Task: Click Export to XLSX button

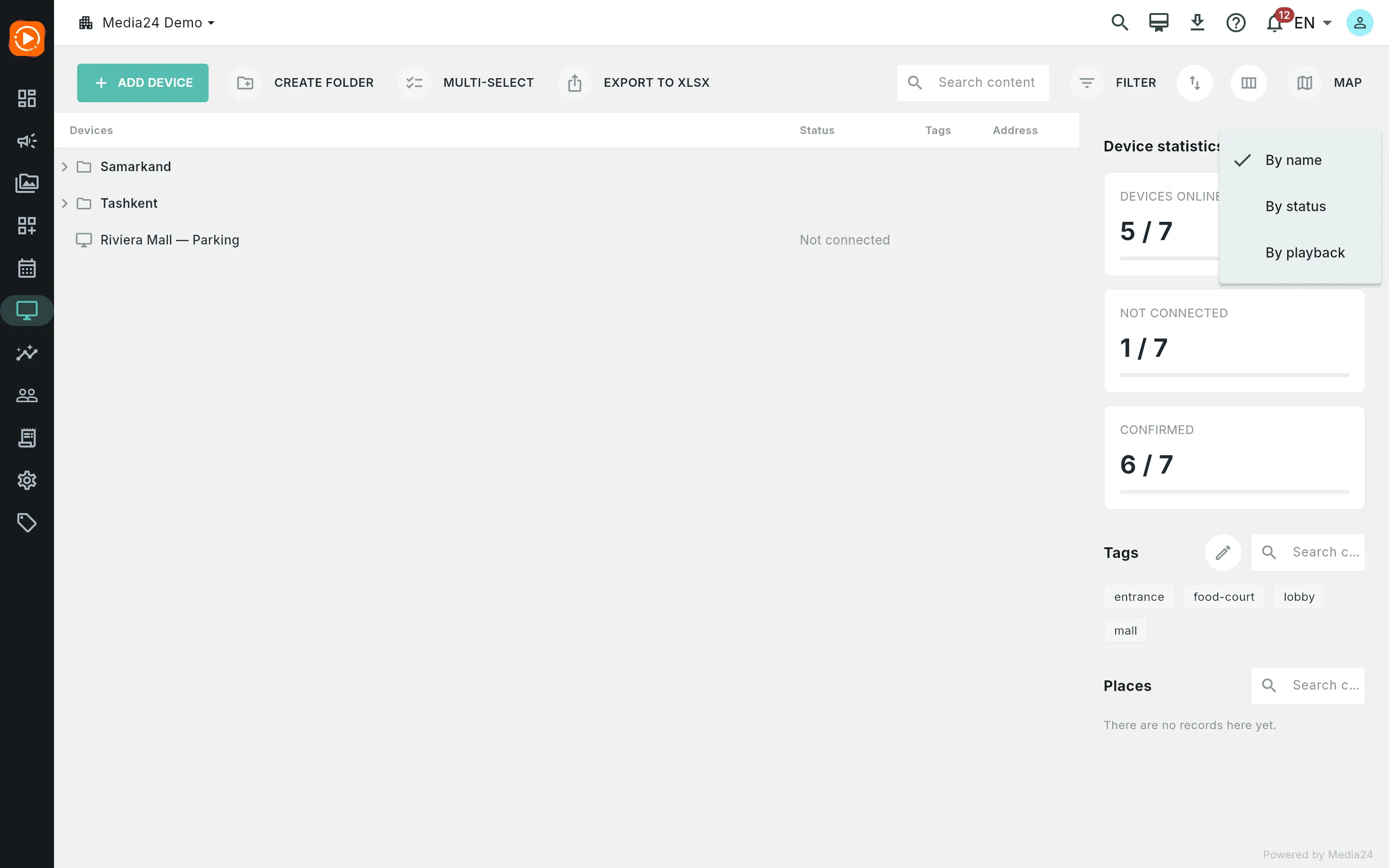Action: click(635, 82)
